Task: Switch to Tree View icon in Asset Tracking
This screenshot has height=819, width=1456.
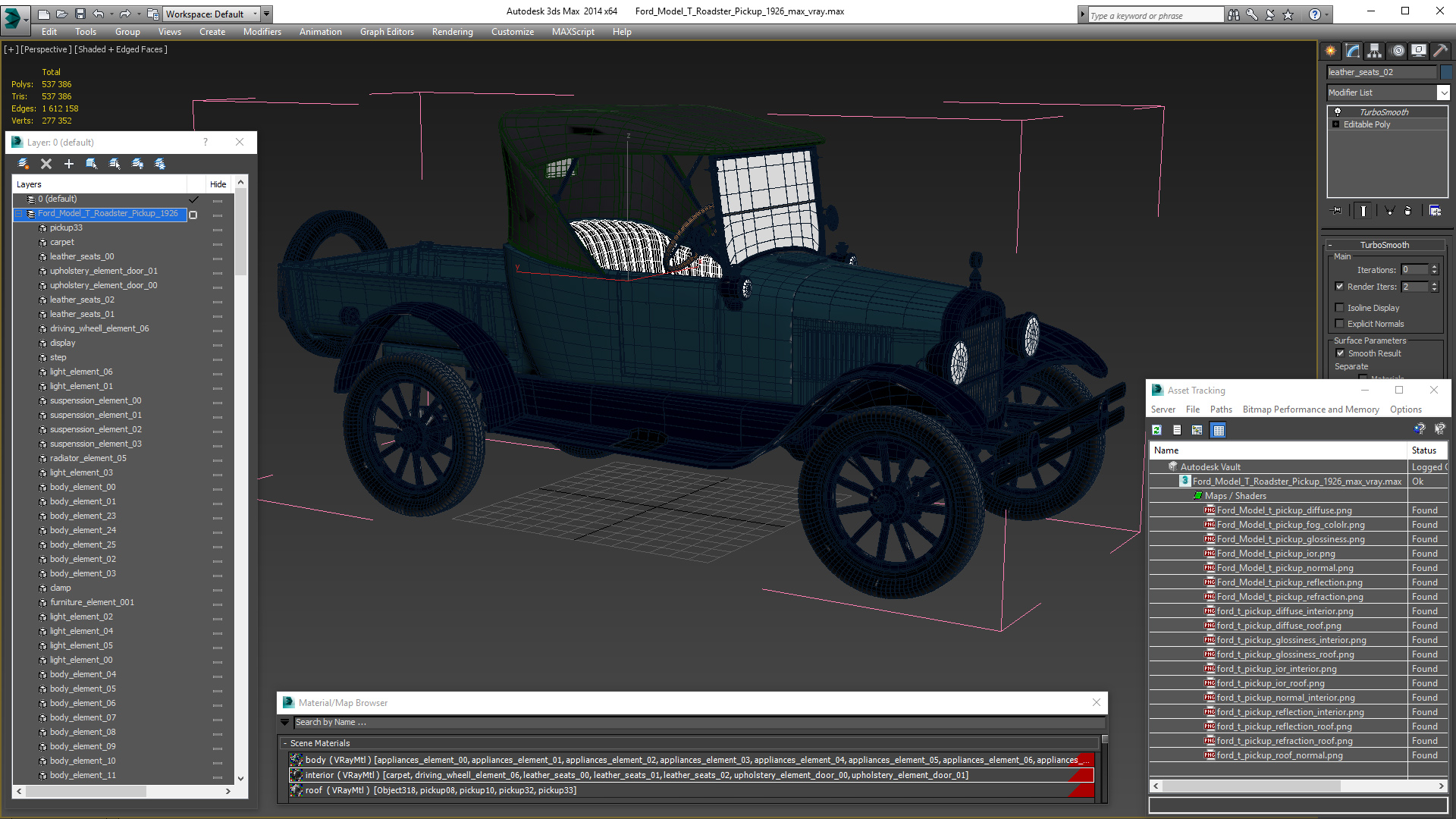Action: coord(1197,430)
